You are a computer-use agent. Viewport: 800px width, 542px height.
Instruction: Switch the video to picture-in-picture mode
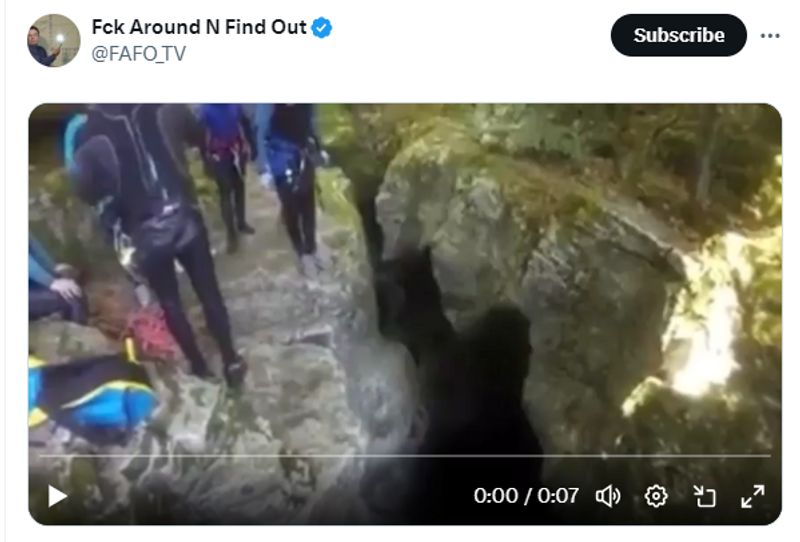click(704, 496)
